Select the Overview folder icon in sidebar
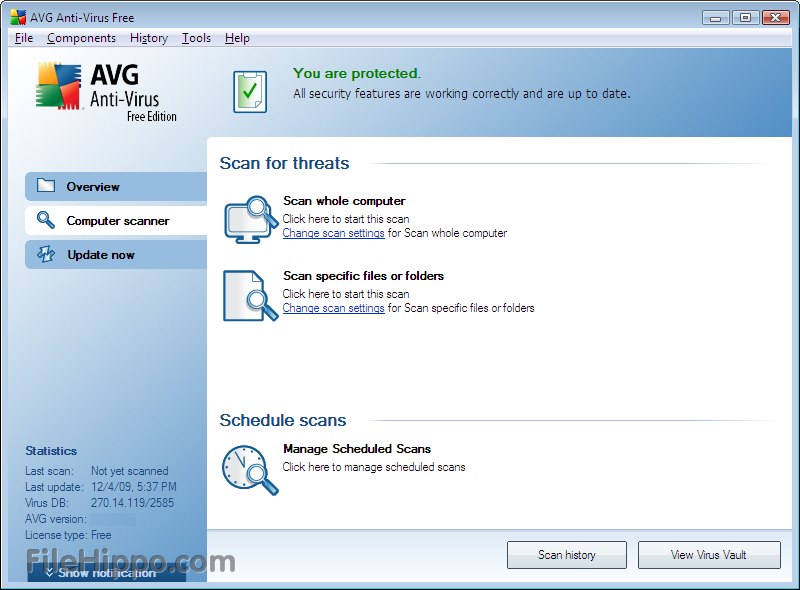 46,186
